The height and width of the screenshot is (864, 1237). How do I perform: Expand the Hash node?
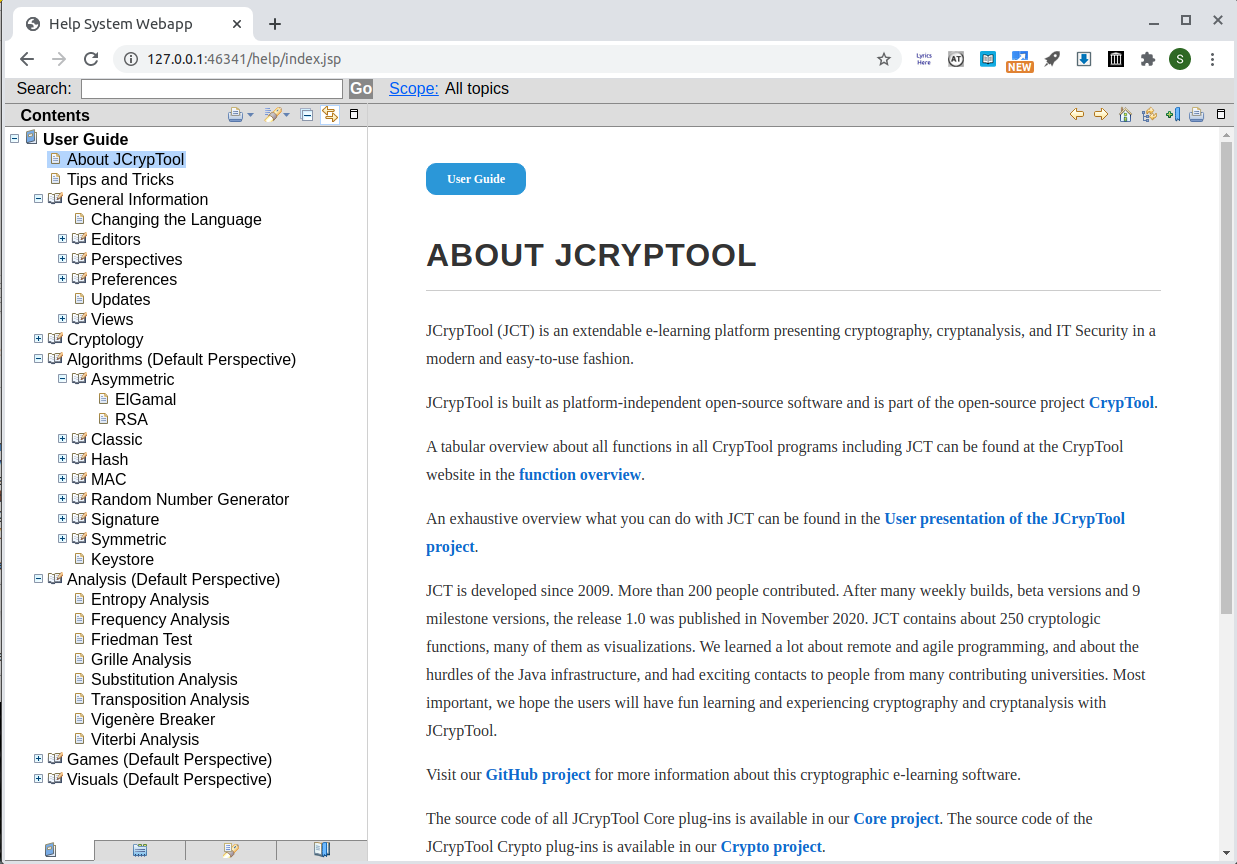click(x=63, y=458)
